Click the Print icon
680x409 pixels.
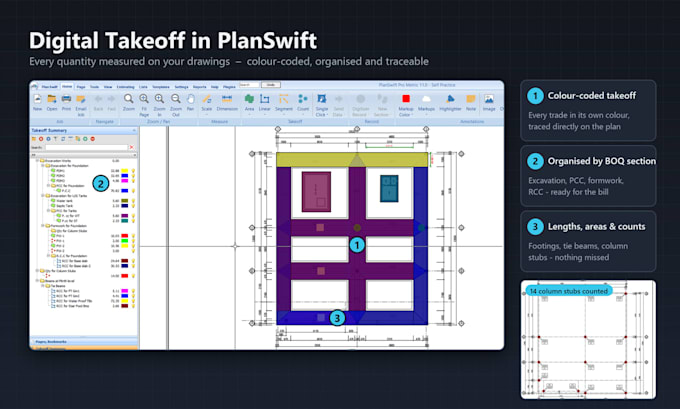click(66, 98)
